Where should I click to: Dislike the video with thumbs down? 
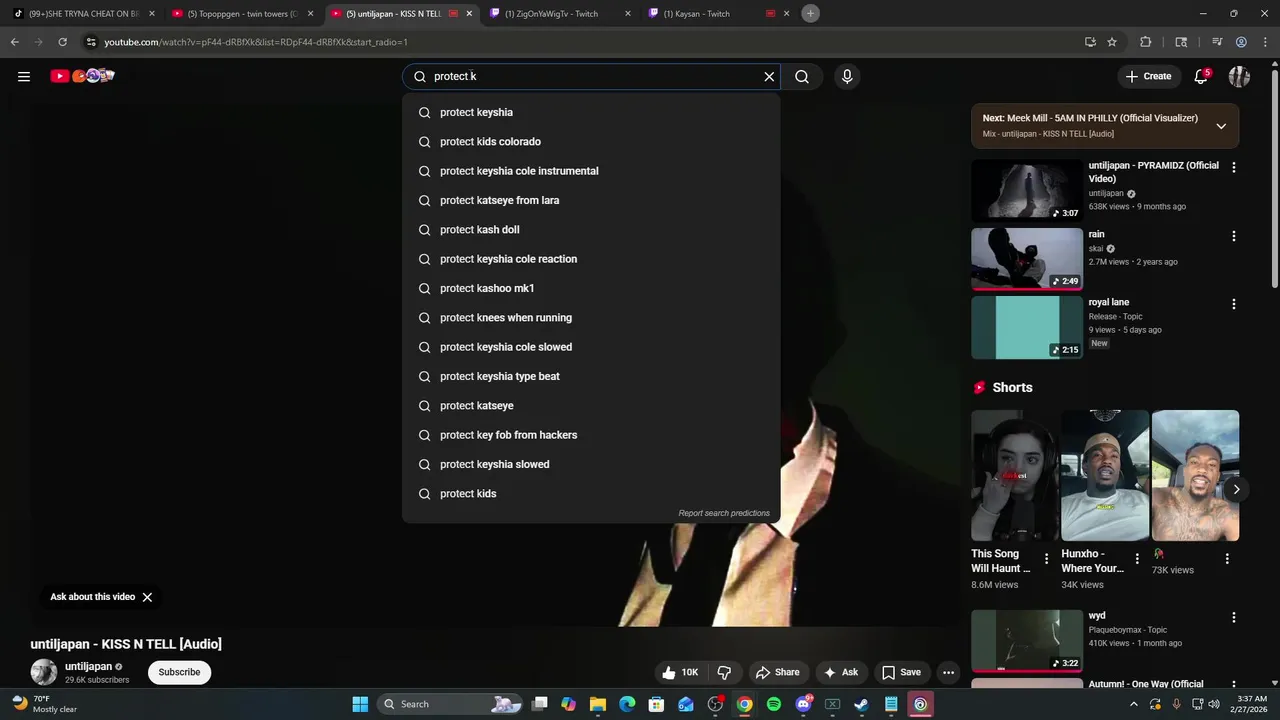point(725,672)
